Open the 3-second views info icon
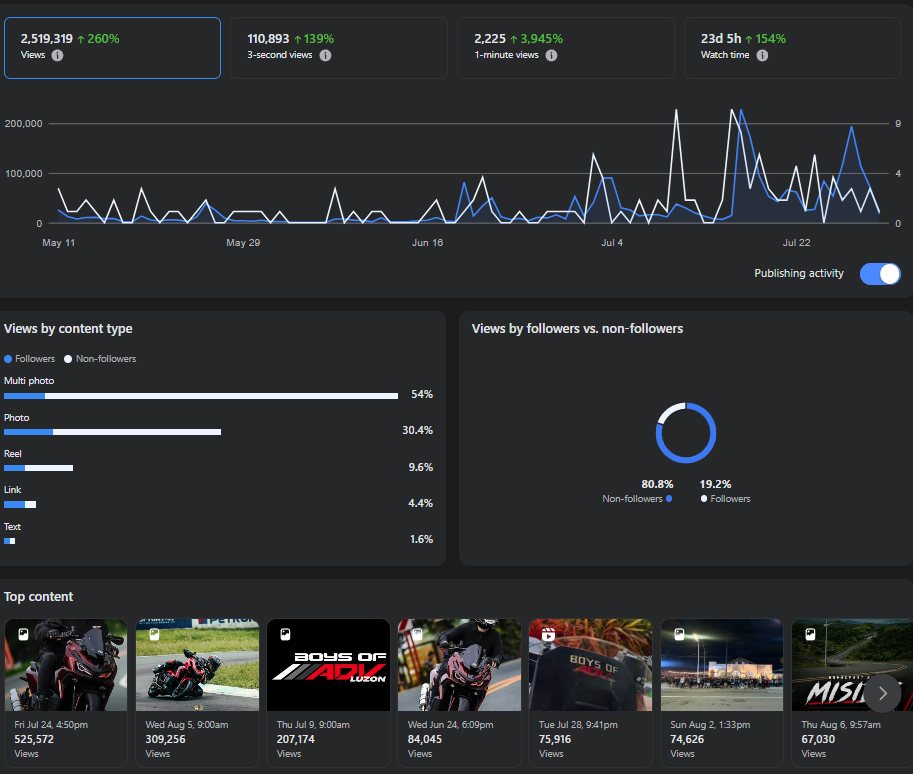The width and height of the screenshot is (913, 774). coord(325,55)
